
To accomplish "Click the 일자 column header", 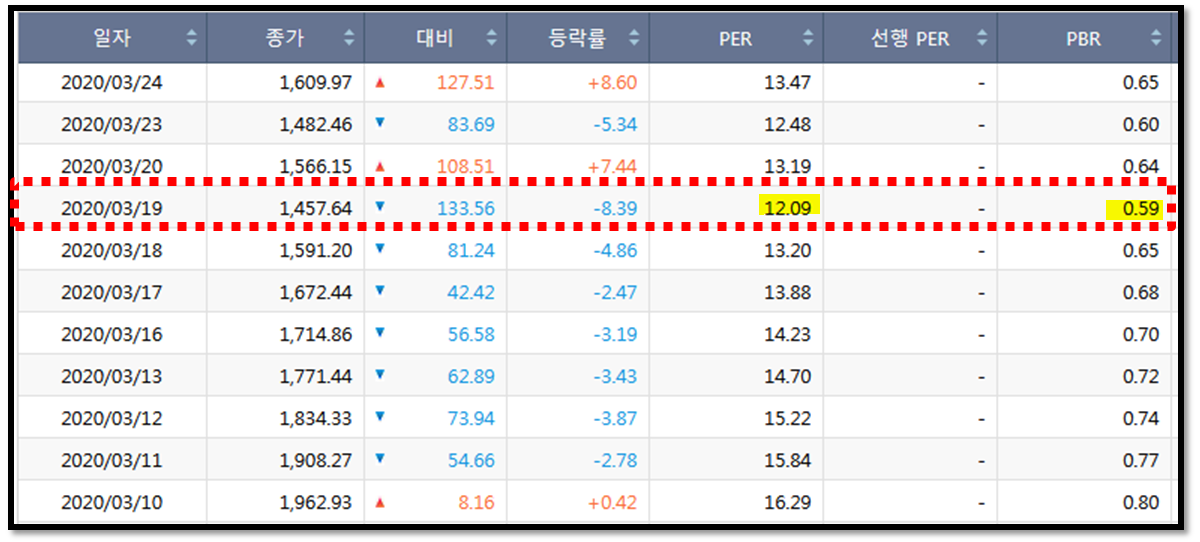I will pyautogui.click(x=112, y=39).
